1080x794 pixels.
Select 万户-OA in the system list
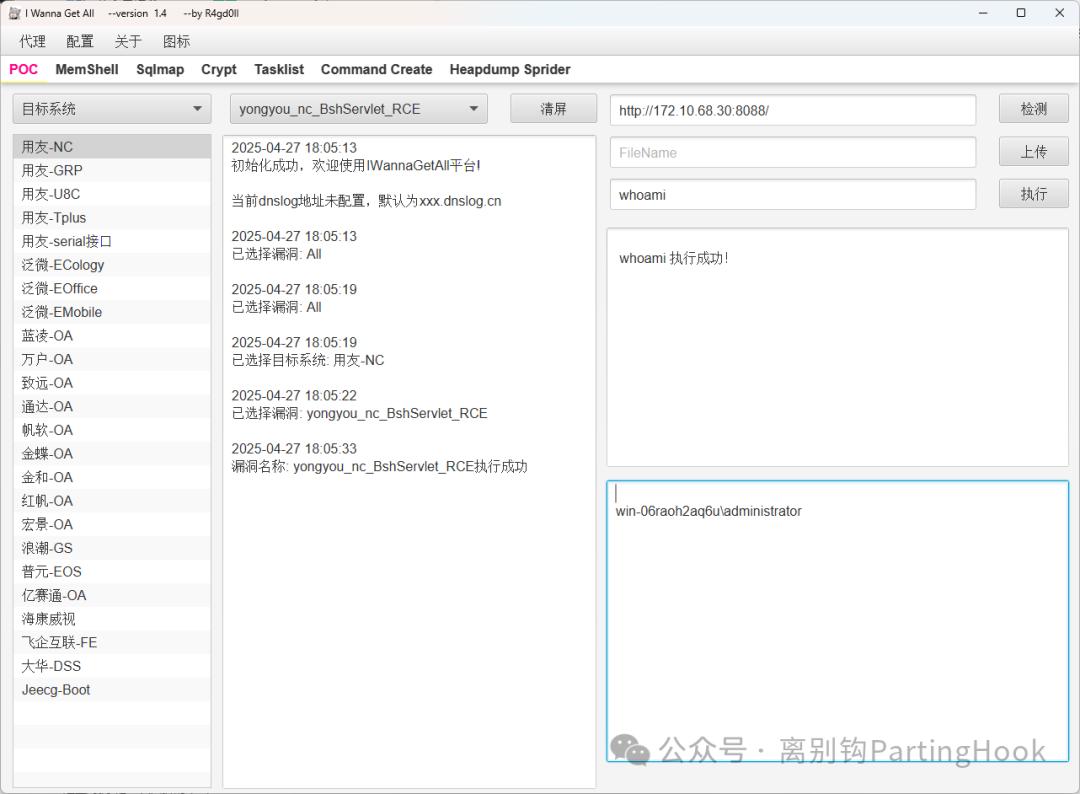(x=112, y=359)
